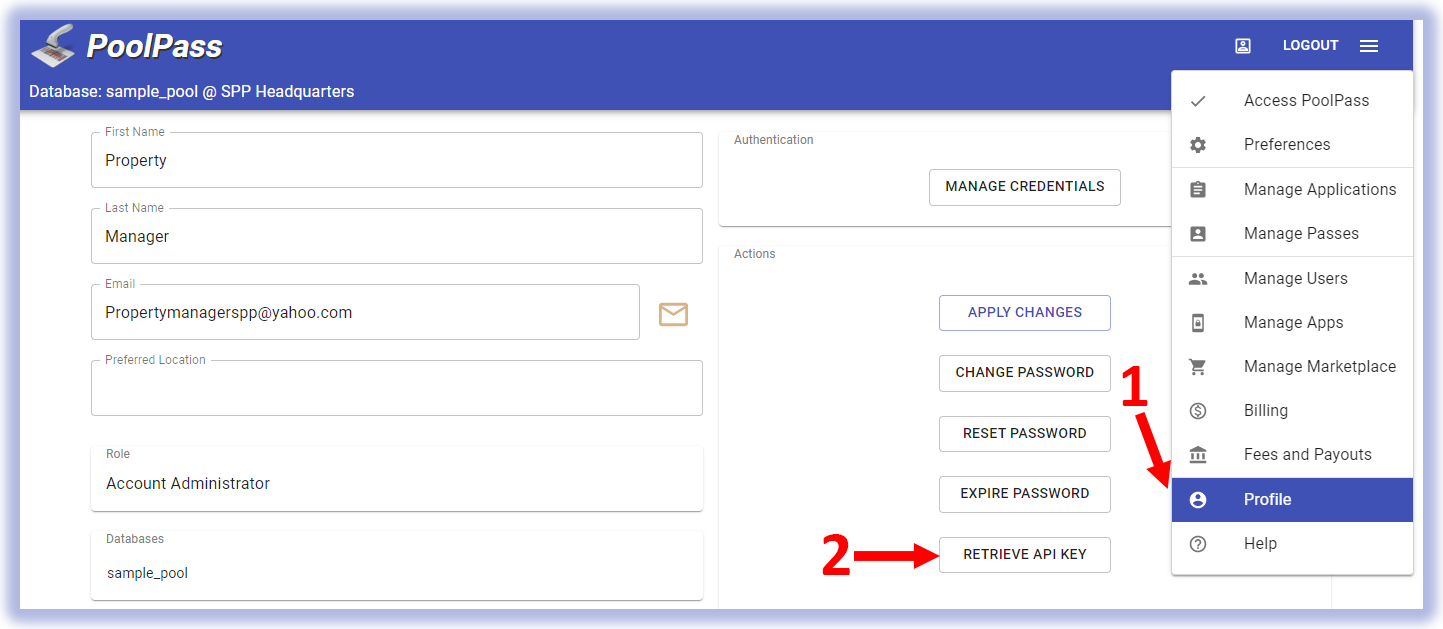Focus the First Name field
The height and width of the screenshot is (629, 1443).
click(x=397, y=160)
